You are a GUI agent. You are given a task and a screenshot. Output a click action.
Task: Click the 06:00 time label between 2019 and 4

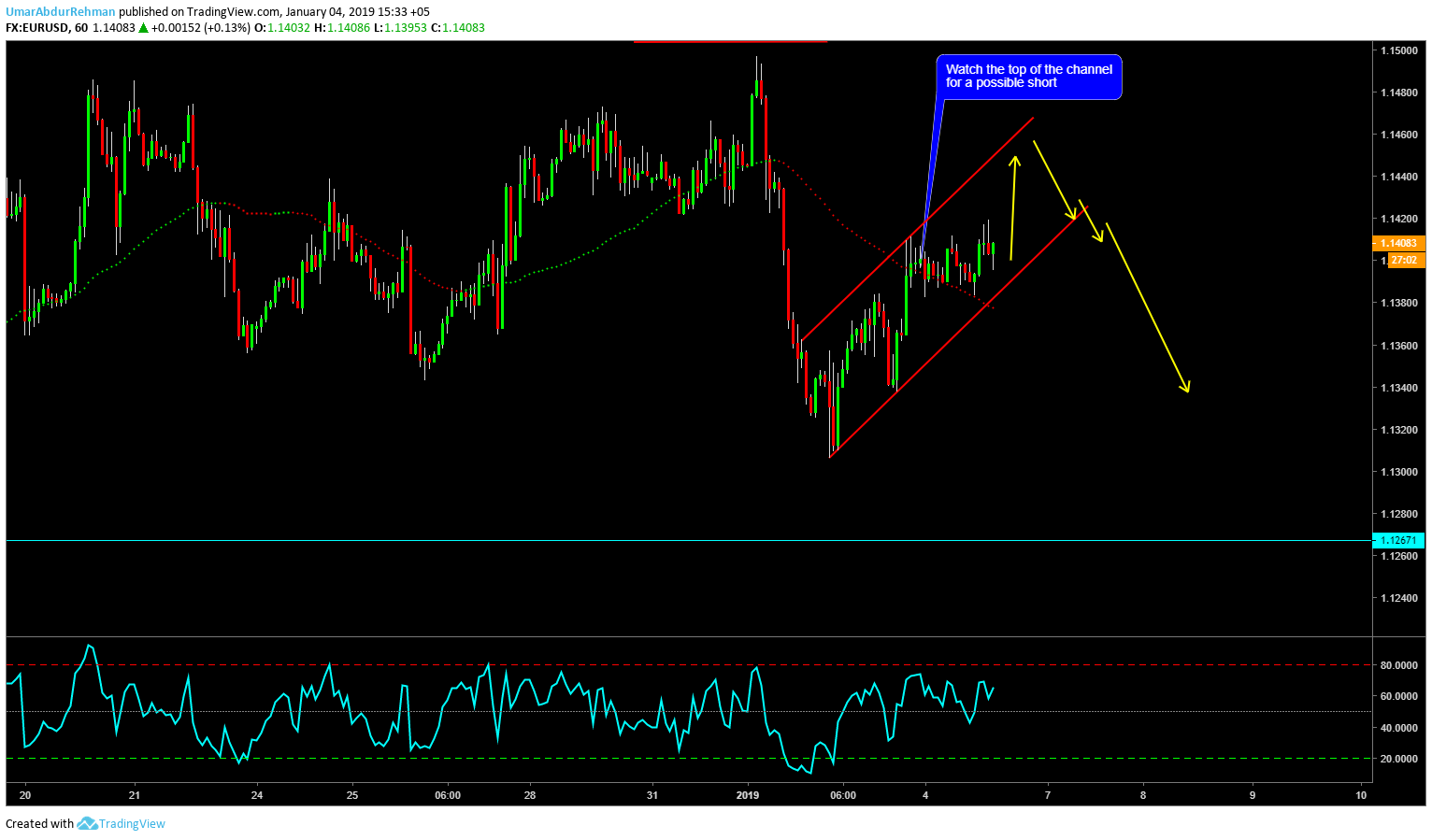[x=843, y=795]
